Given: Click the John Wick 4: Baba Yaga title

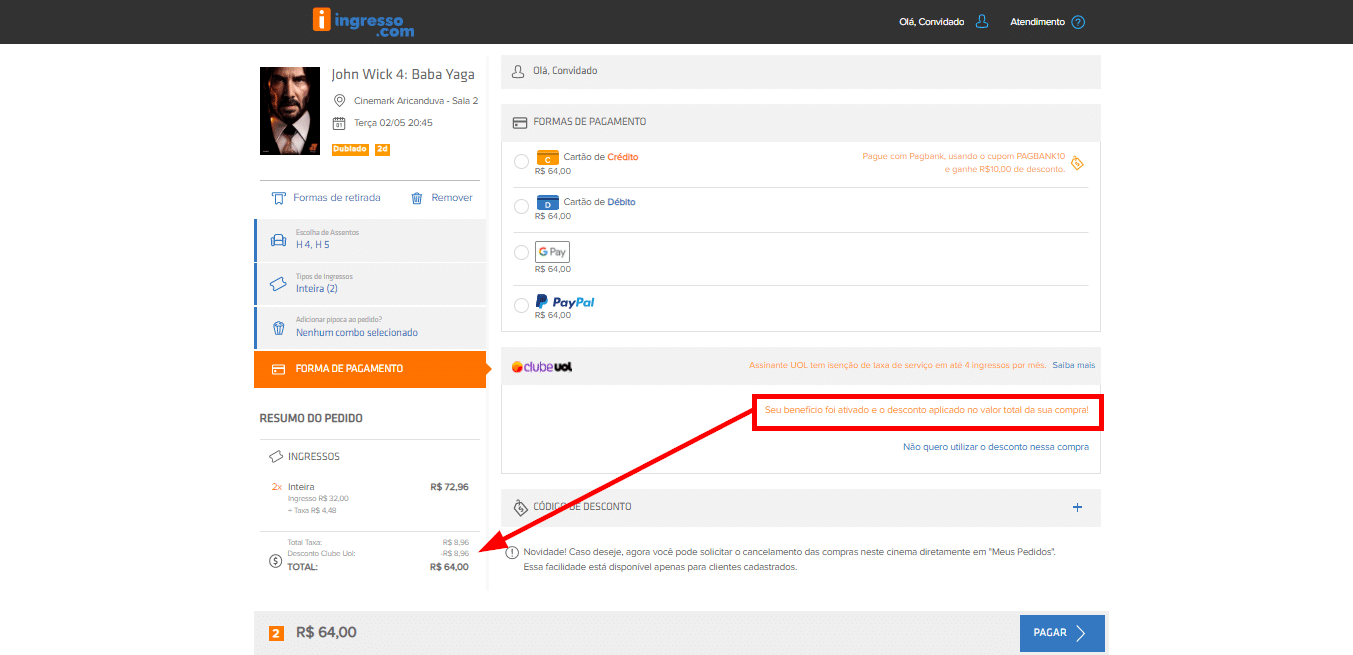Looking at the screenshot, I should (x=403, y=74).
